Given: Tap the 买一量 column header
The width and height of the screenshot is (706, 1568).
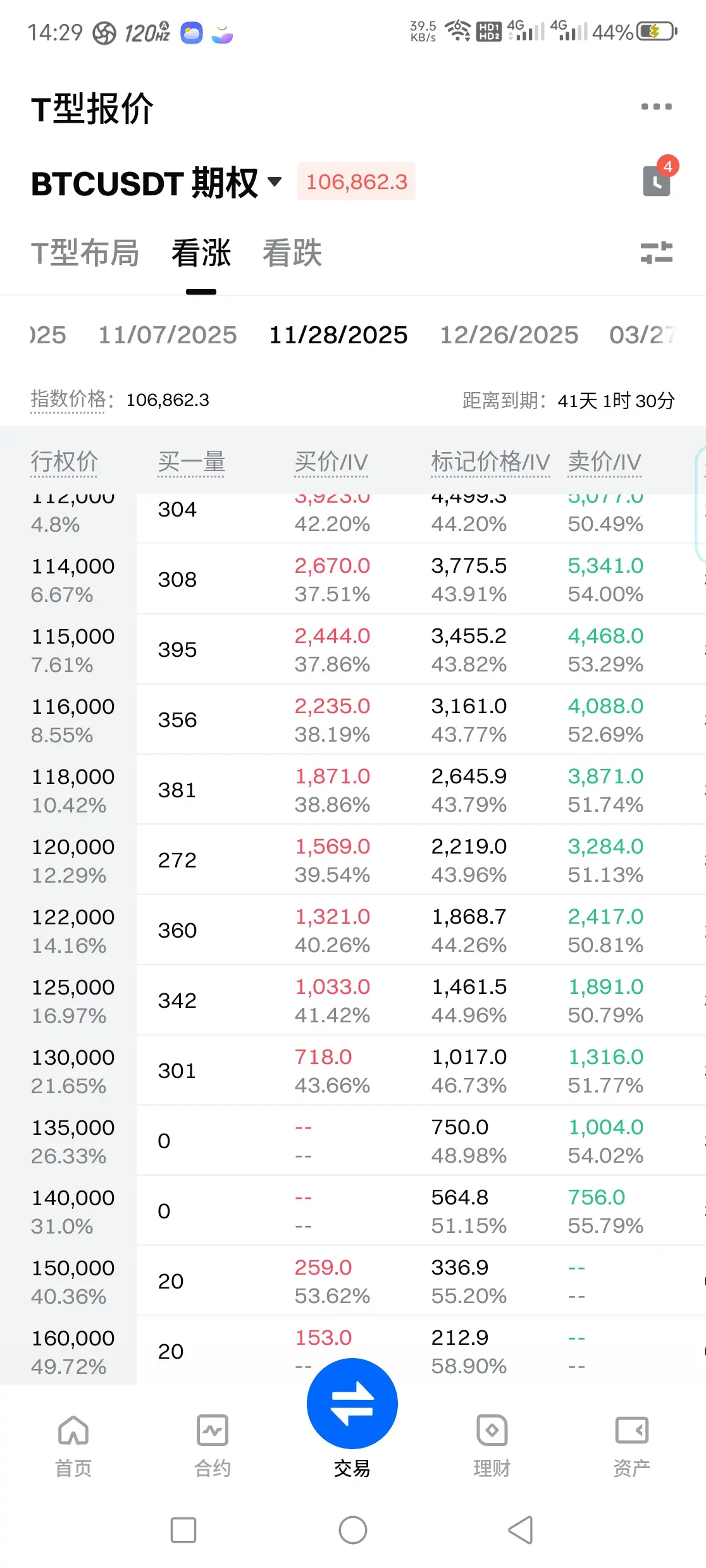Looking at the screenshot, I should [192, 462].
